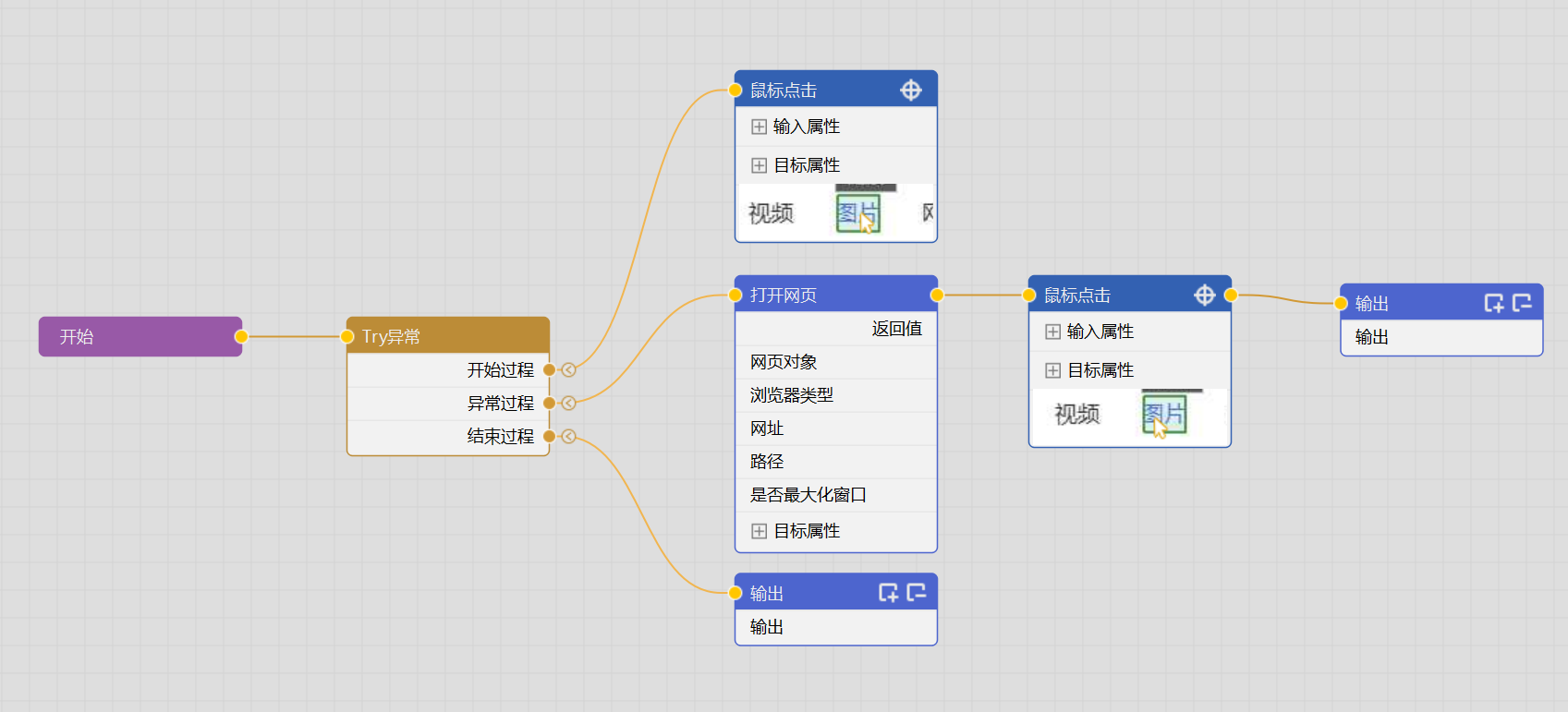
Task: Click the 开始过程 row label
Action: click(500, 370)
